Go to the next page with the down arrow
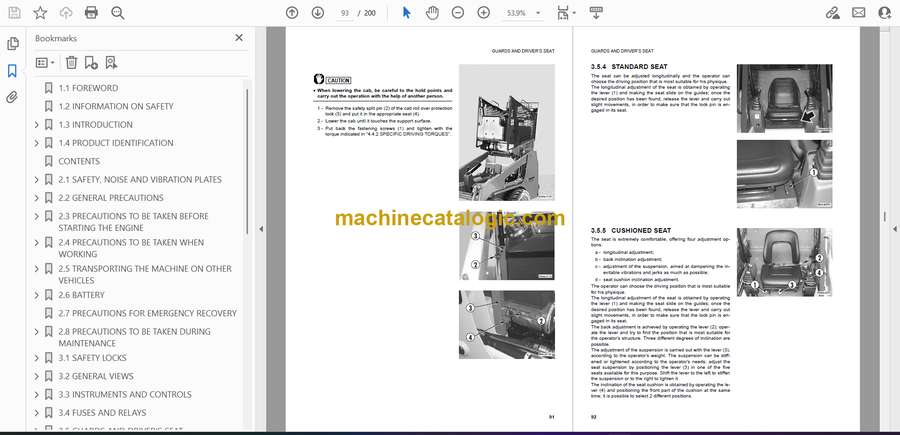Viewport: 900px width, 435px height. [318, 13]
